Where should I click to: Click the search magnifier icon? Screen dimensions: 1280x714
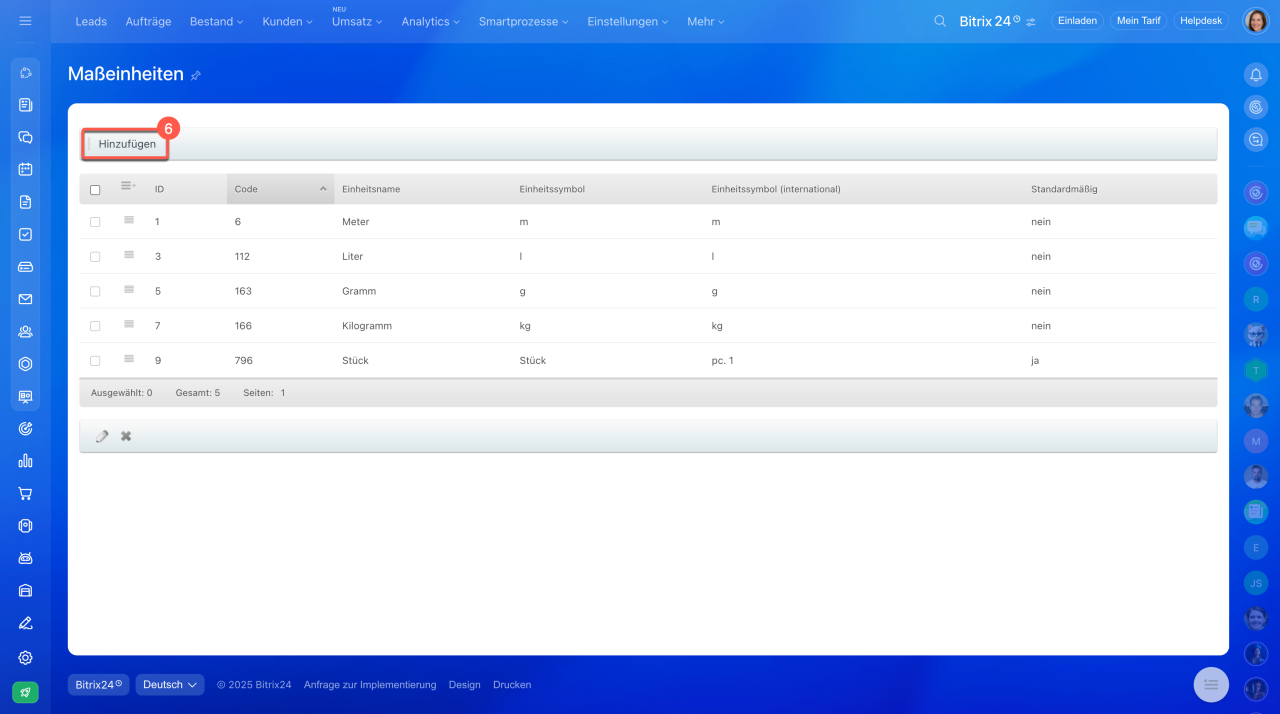940,21
